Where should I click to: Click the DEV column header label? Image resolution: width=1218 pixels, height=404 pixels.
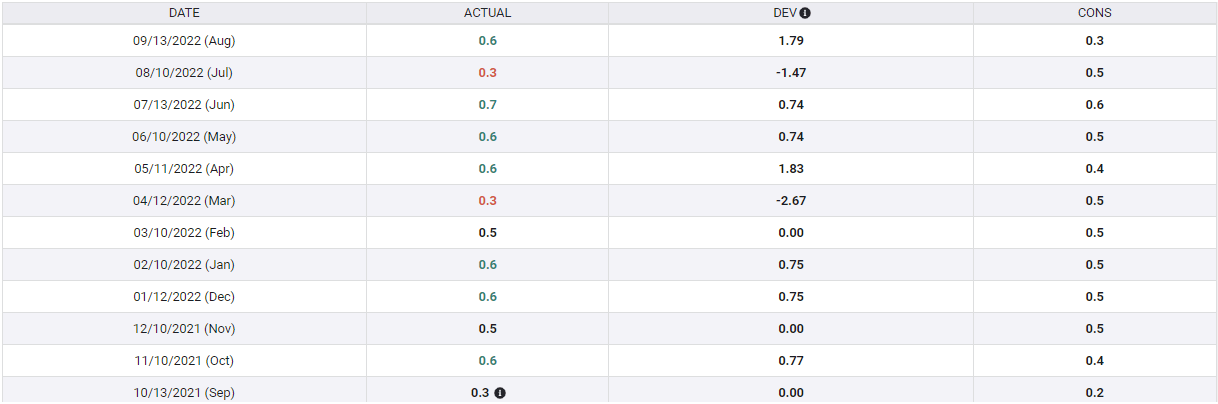pos(785,13)
